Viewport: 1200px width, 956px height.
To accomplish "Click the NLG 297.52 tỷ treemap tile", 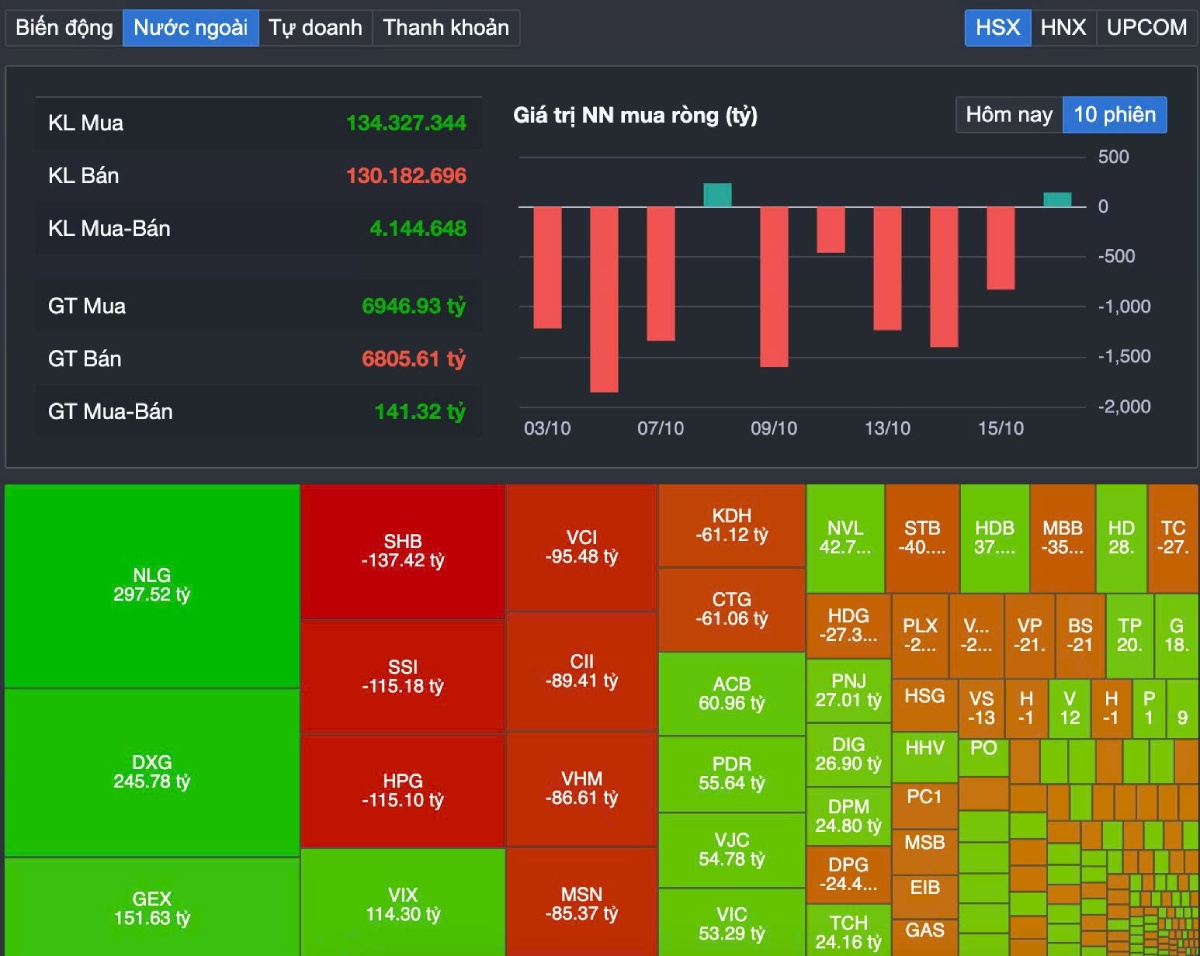I will (152, 586).
